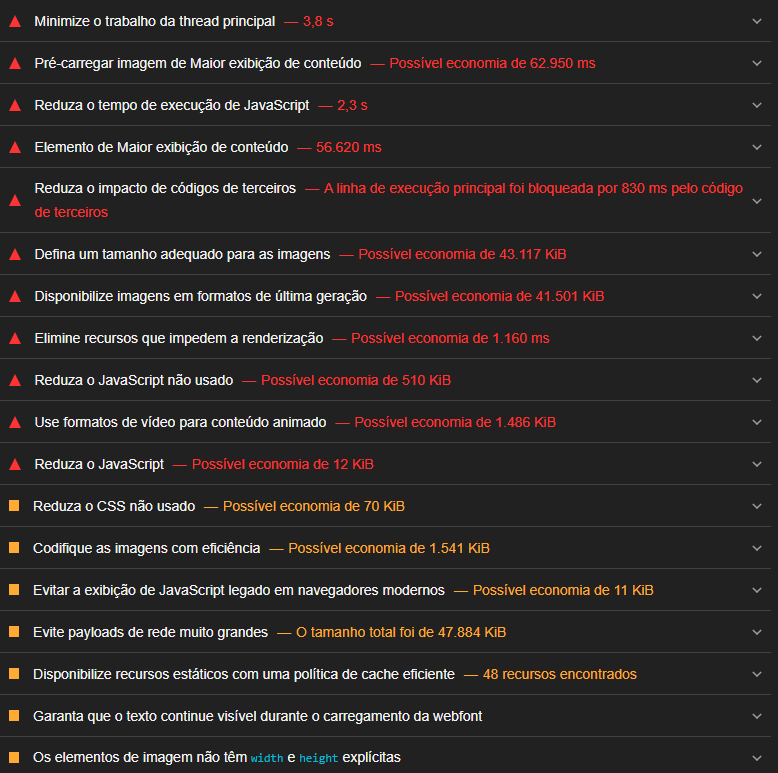Open chevron for 'Use formatos de vídeo para conteúdo animado'

click(757, 422)
